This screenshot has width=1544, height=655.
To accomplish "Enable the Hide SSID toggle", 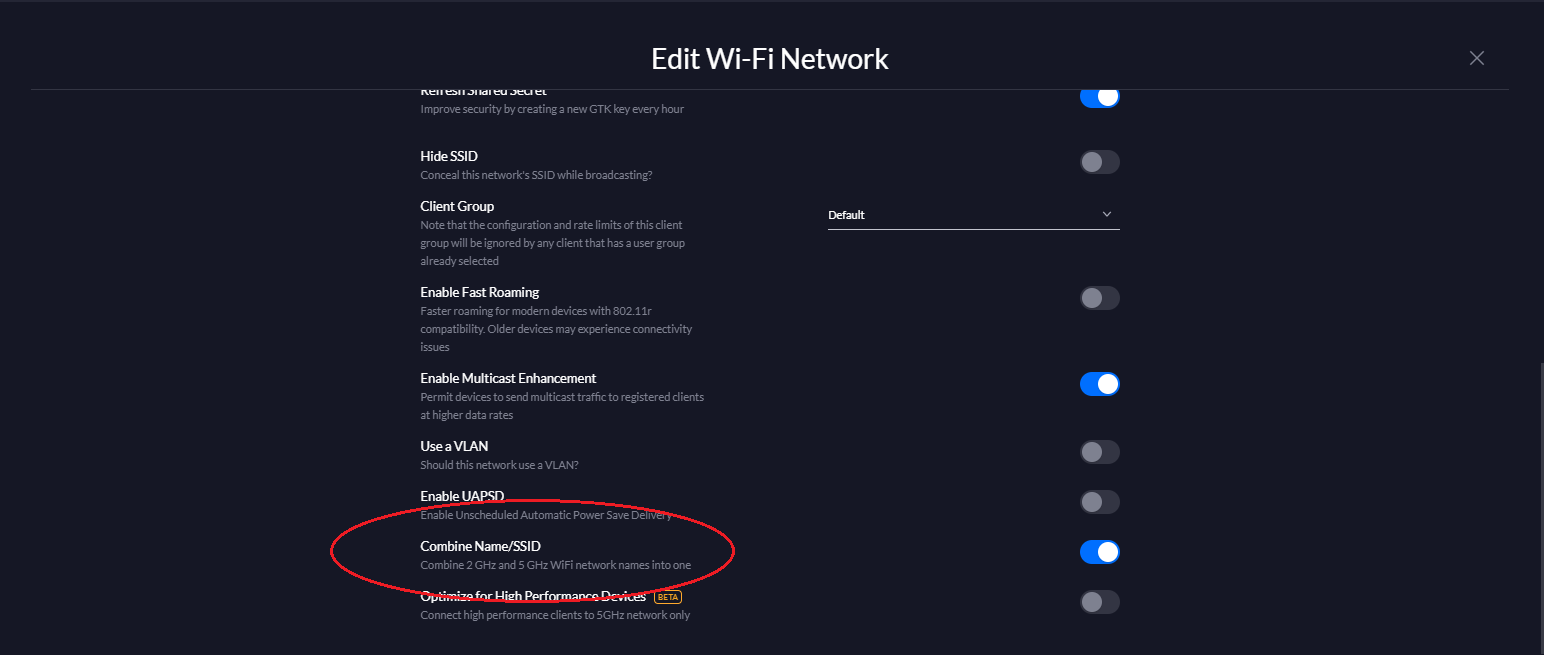I will [1099, 162].
